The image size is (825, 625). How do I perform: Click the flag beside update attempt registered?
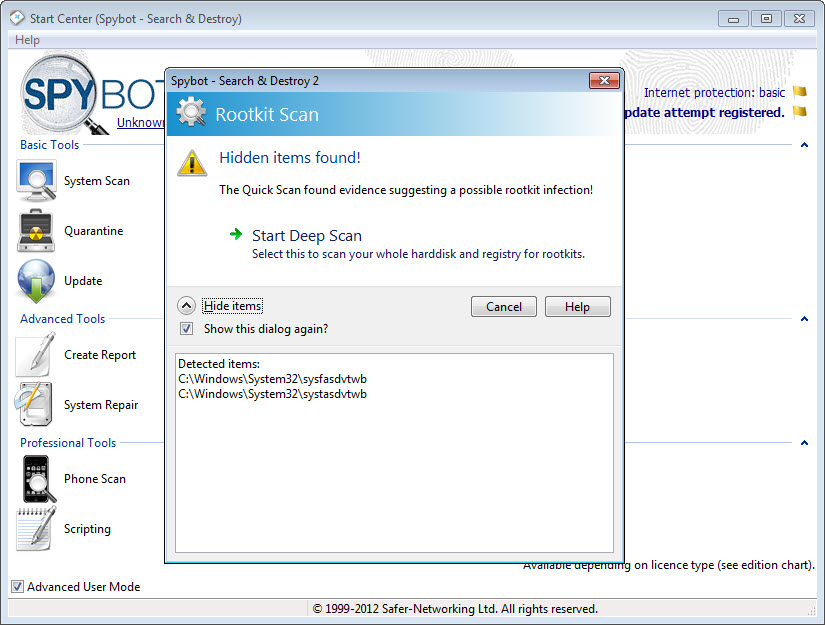(800, 111)
